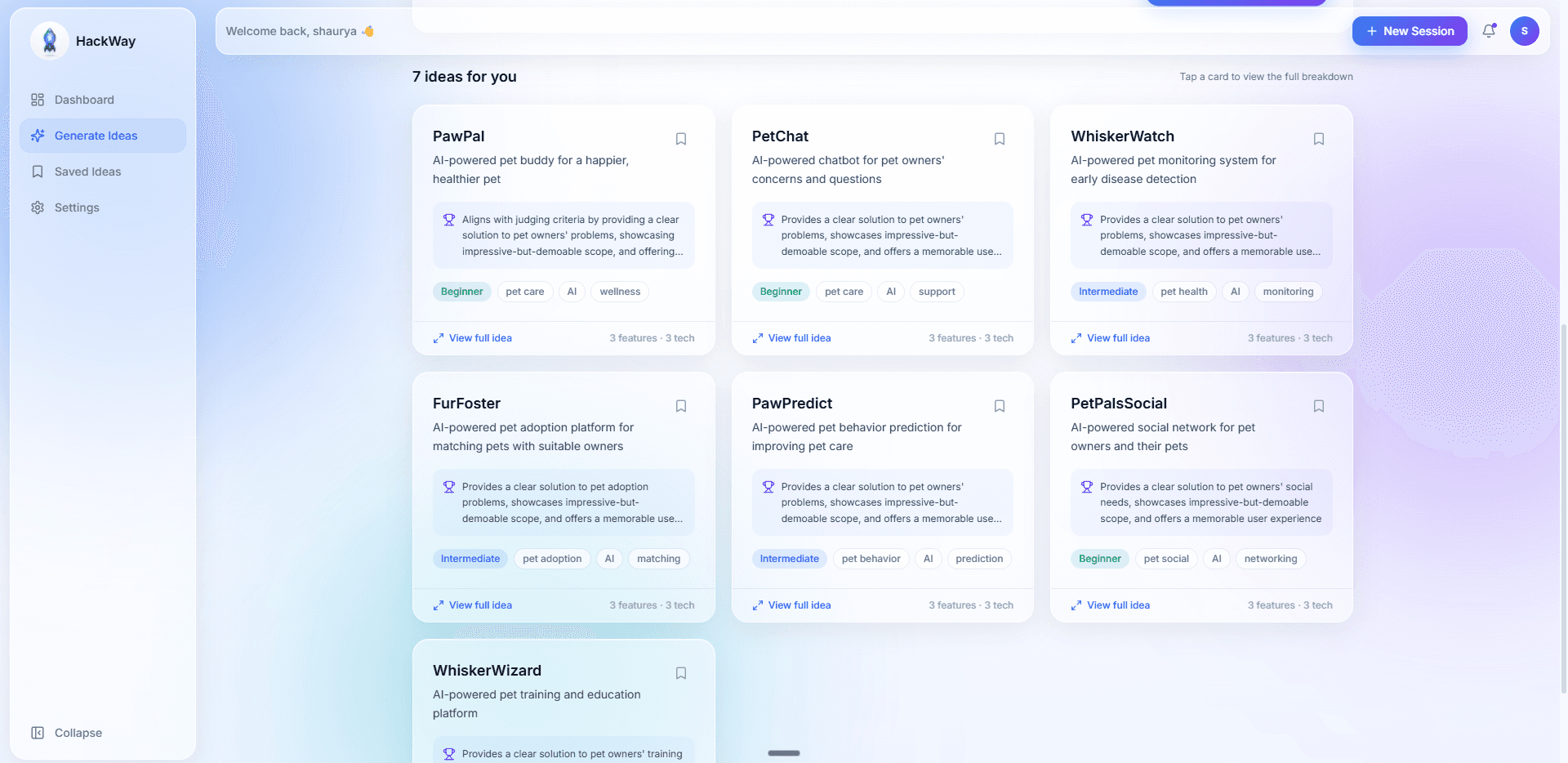Open Settings in the sidebar
Viewport: 1568px width, 763px height.
pos(103,207)
